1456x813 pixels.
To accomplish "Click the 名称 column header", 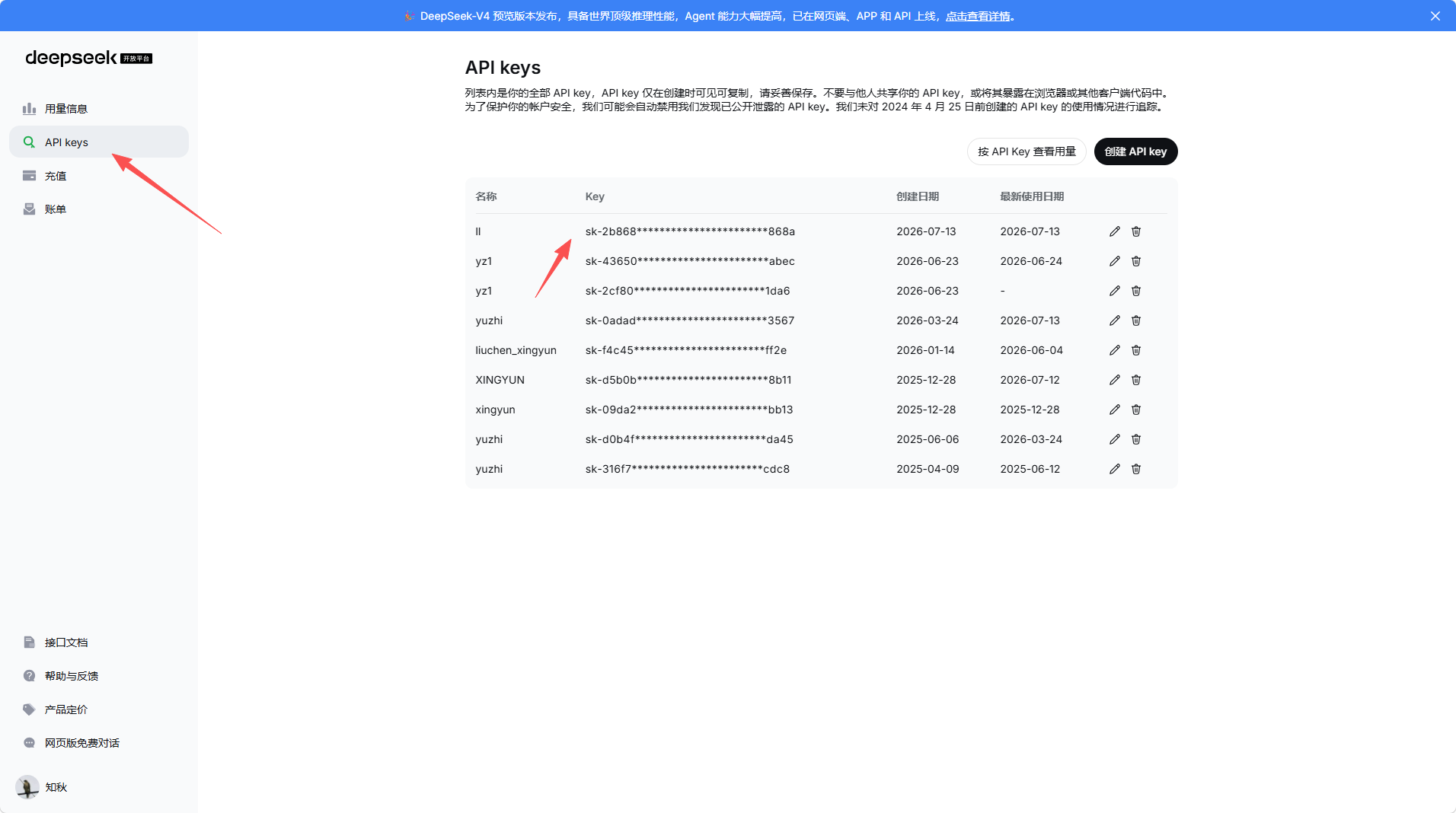I will pyautogui.click(x=486, y=196).
